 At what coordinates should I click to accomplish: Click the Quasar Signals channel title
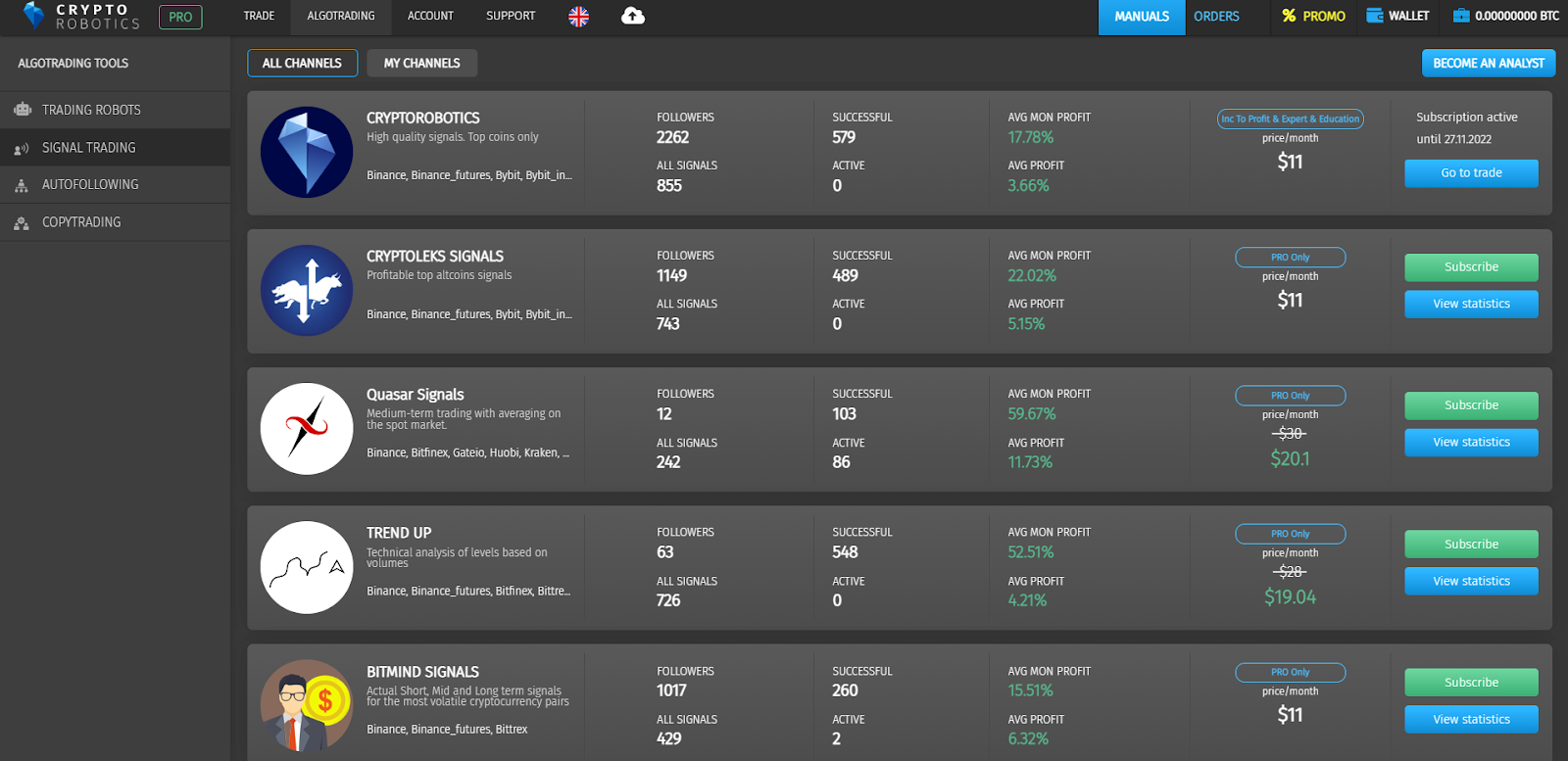pyautogui.click(x=416, y=395)
